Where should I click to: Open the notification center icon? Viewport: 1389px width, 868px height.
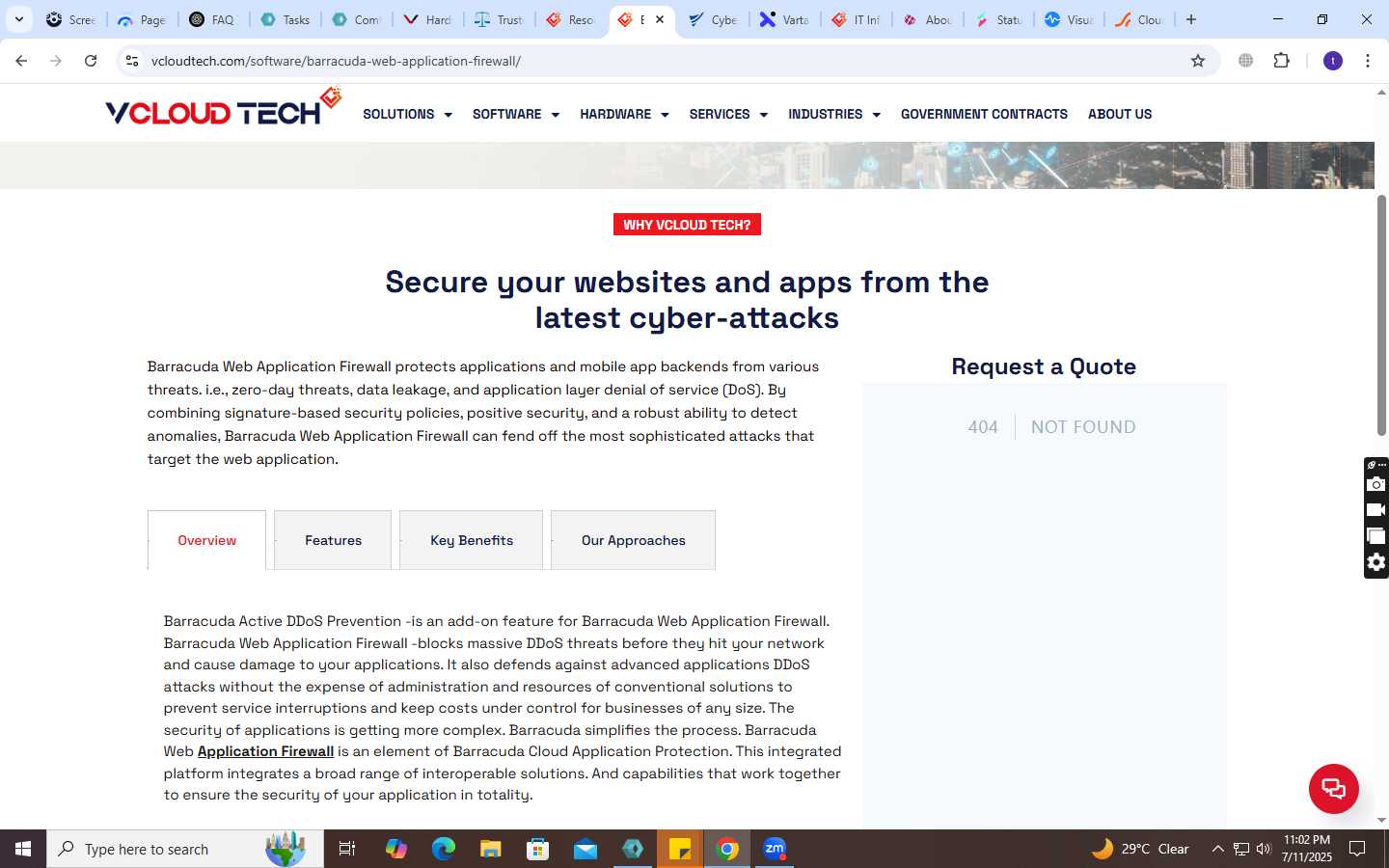(x=1357, y=849)
